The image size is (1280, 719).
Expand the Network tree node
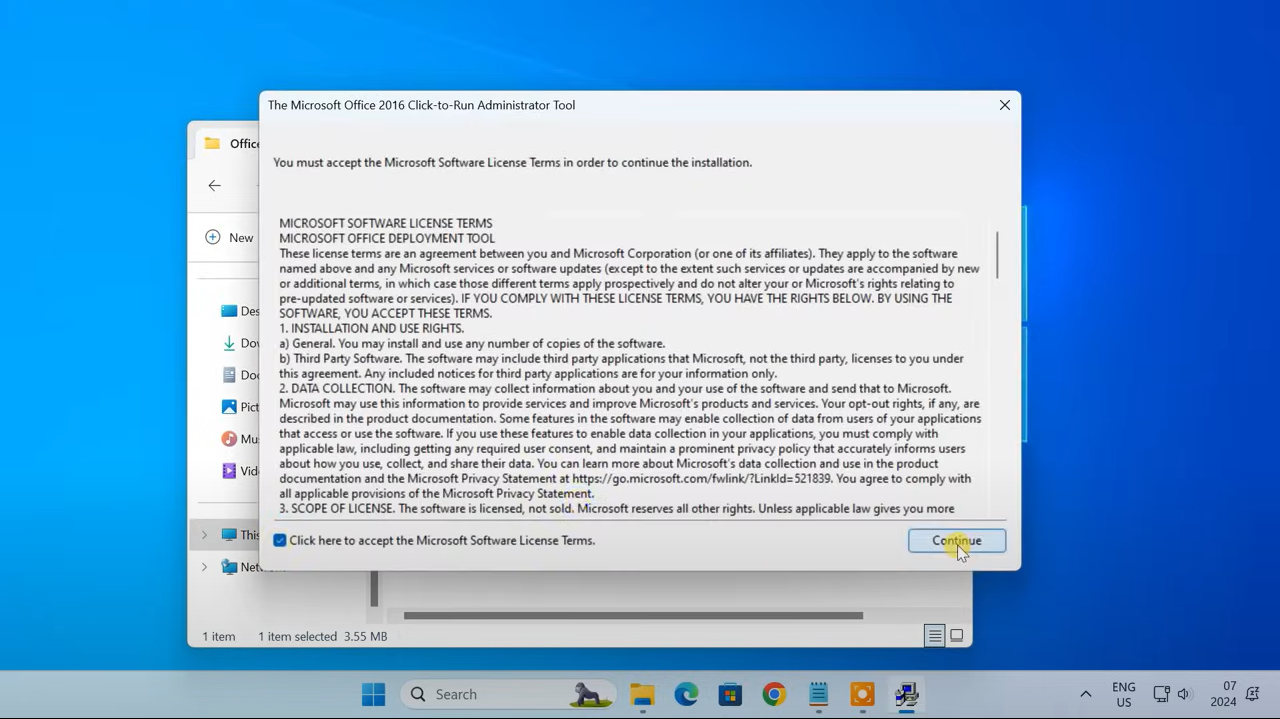[x=204, y=567]
